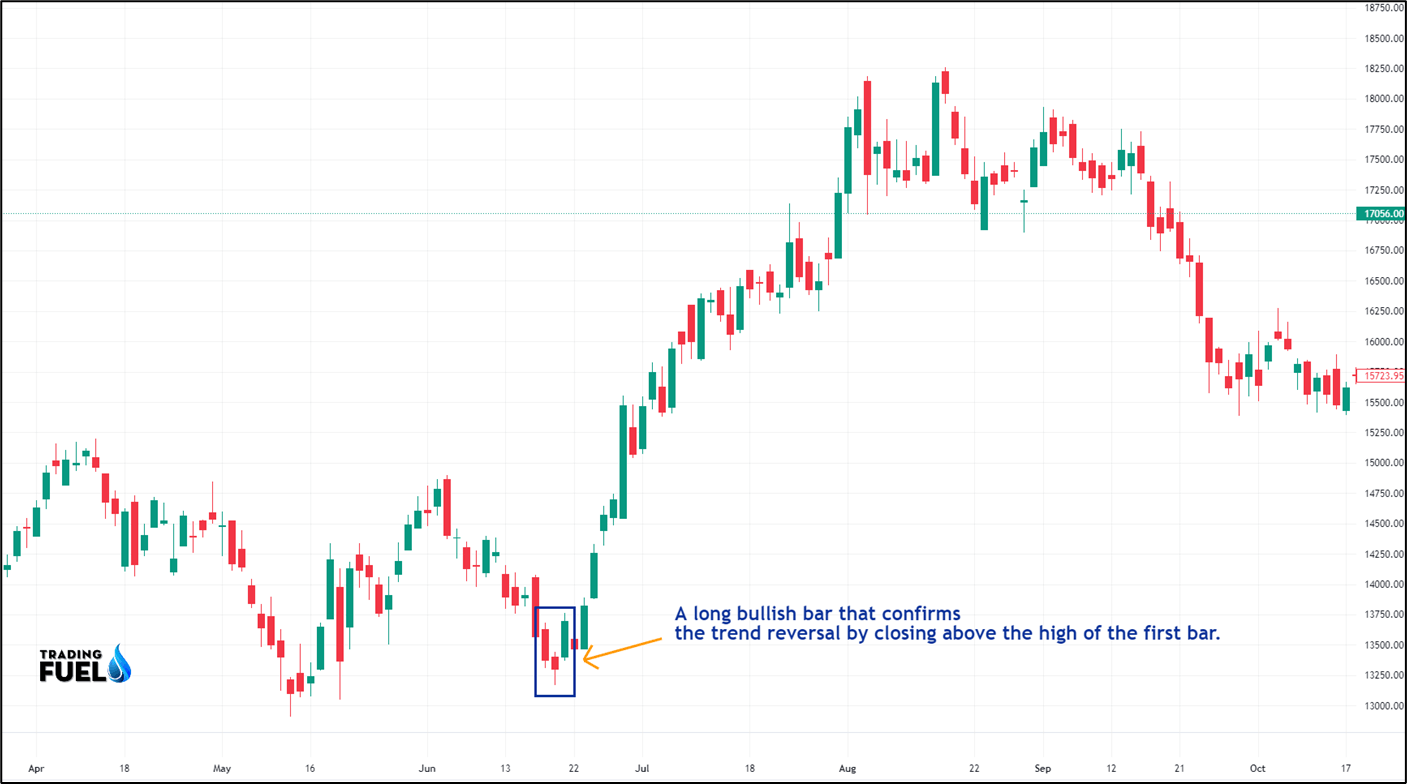Select the 17750.00 price axis label

pyautogui.click(x=1384, y=130)
